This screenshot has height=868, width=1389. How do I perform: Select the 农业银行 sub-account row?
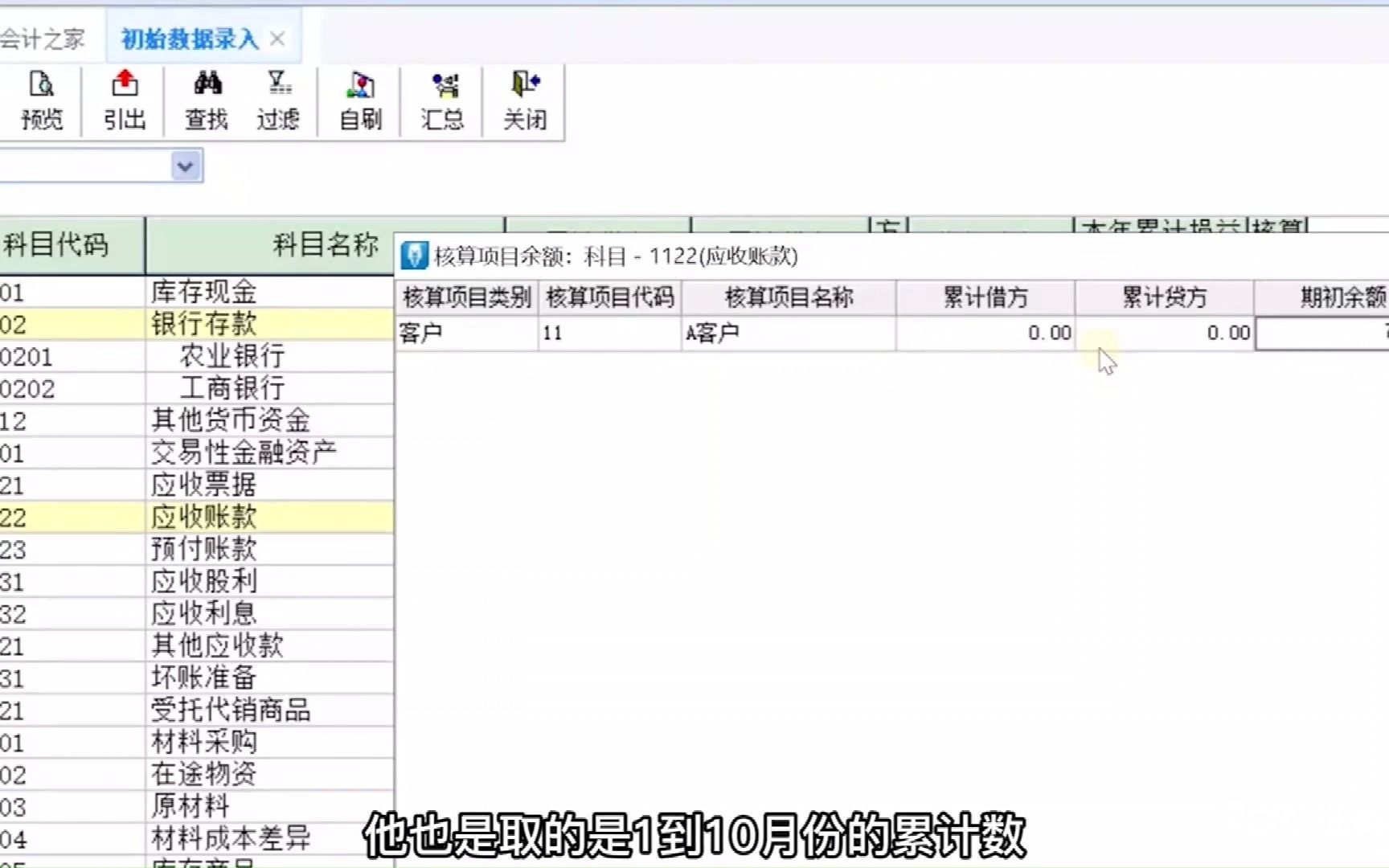[x=197, y=356]
